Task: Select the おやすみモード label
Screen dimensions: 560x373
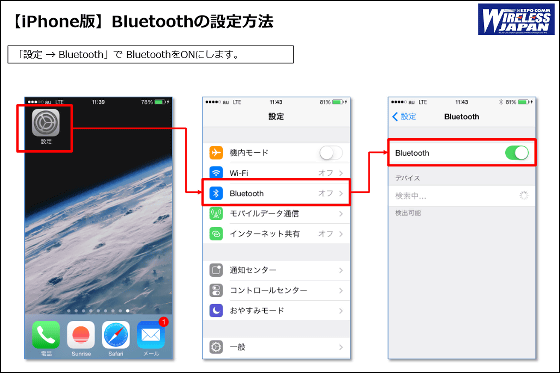Action: (257, 311)
